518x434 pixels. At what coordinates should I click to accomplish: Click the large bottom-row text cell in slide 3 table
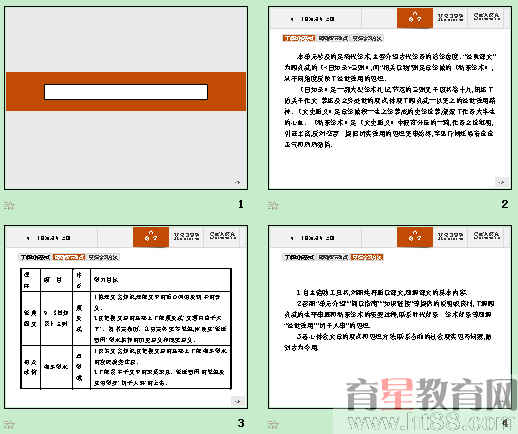click(x=160, y=367)
